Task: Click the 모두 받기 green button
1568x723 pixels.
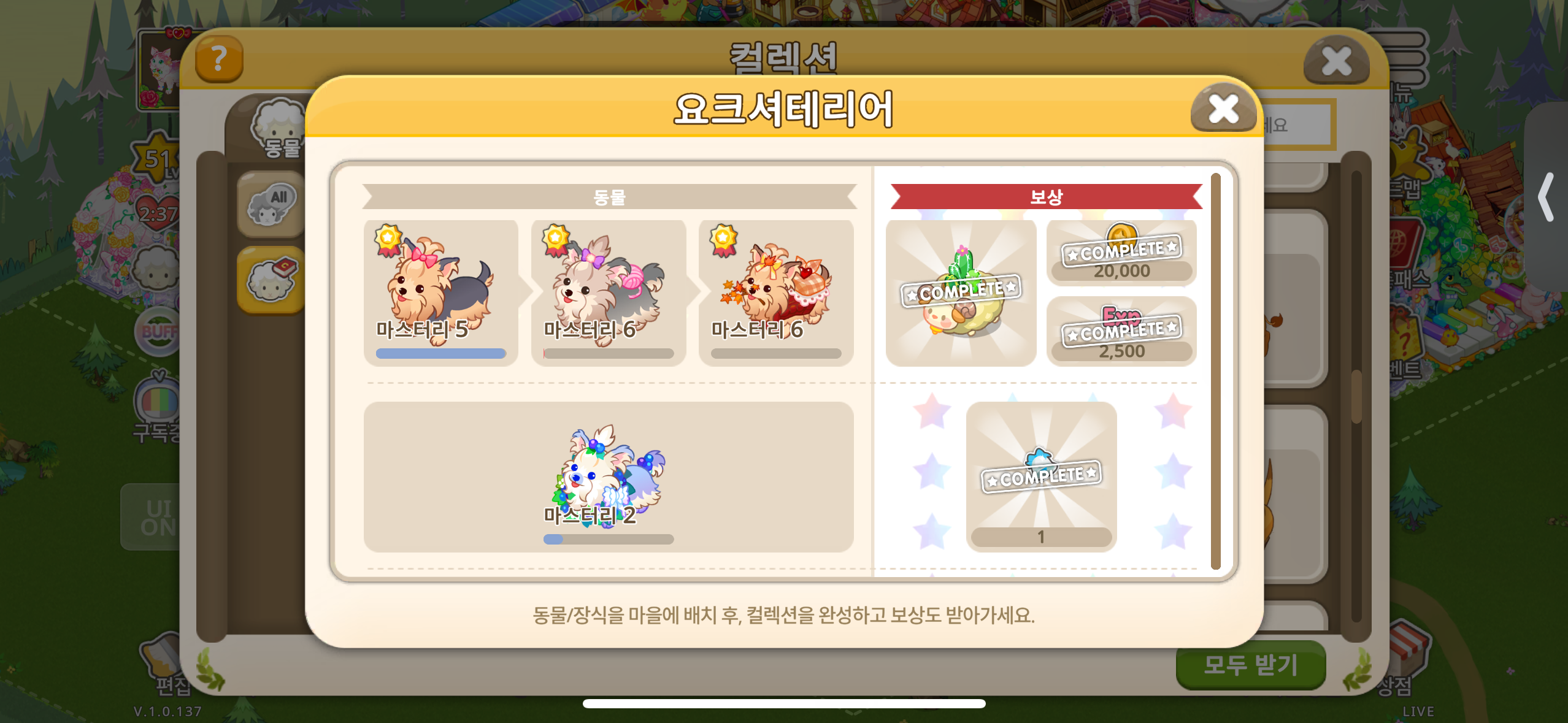Action: [x=1250, y=665]
